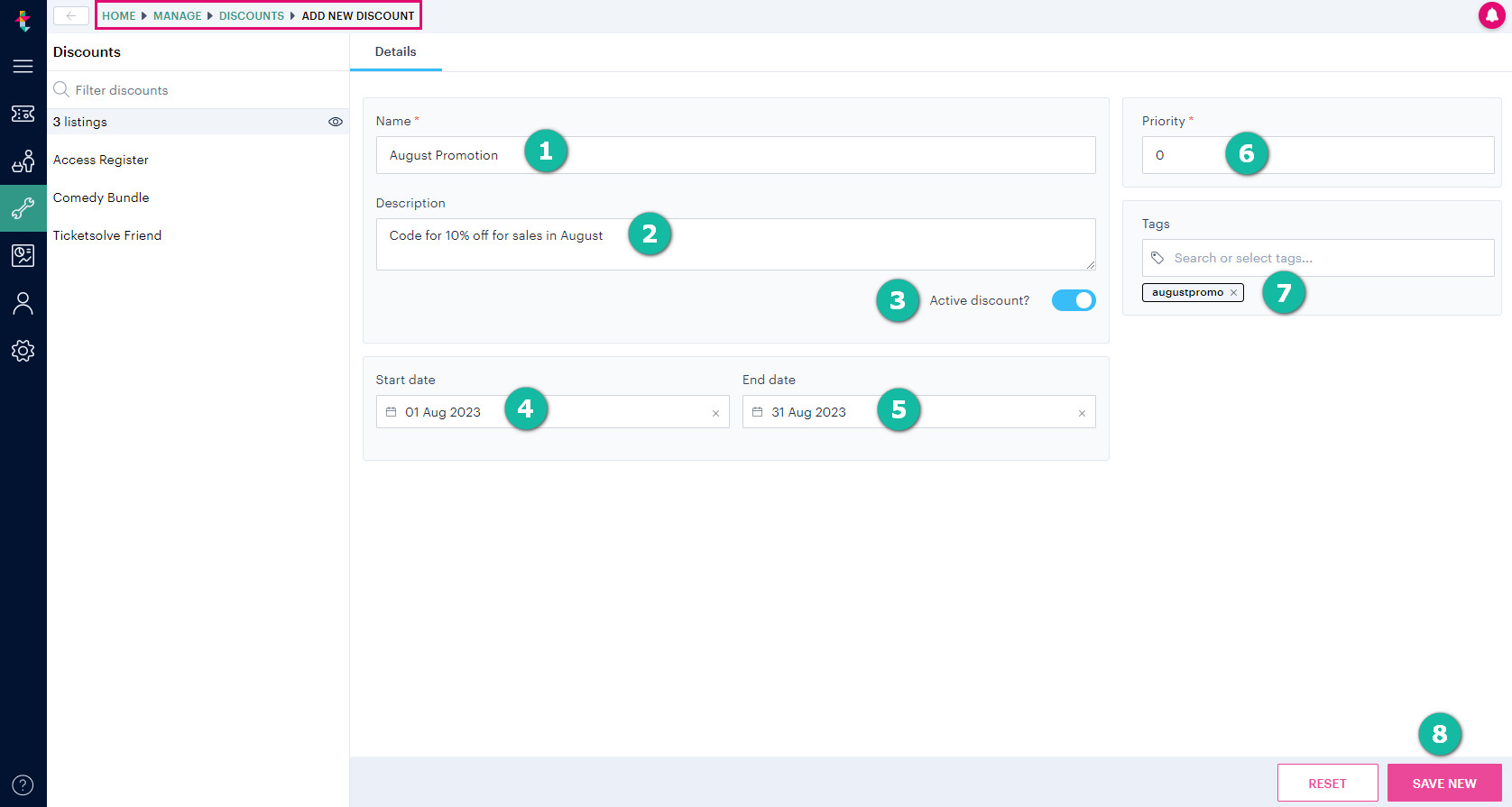Click the user profile icon in sidebar
Screen dimensions: 1512x807
click(23, 304)
